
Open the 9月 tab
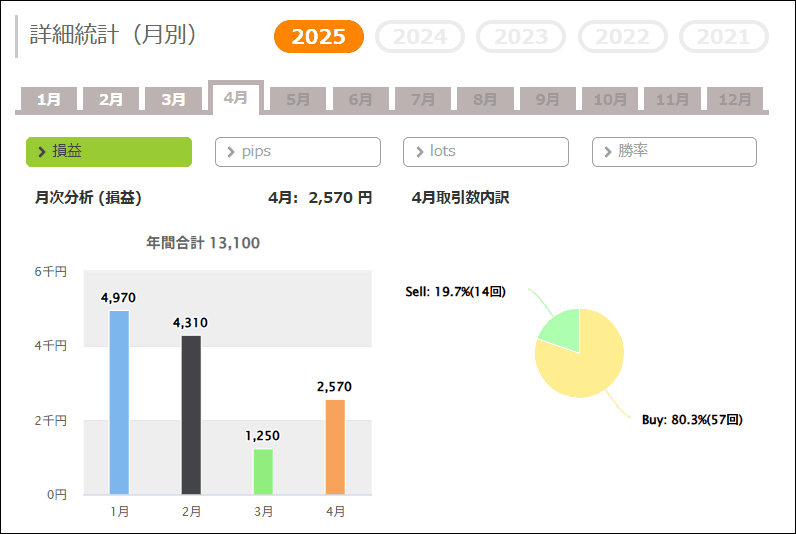(x=548, y=99)
